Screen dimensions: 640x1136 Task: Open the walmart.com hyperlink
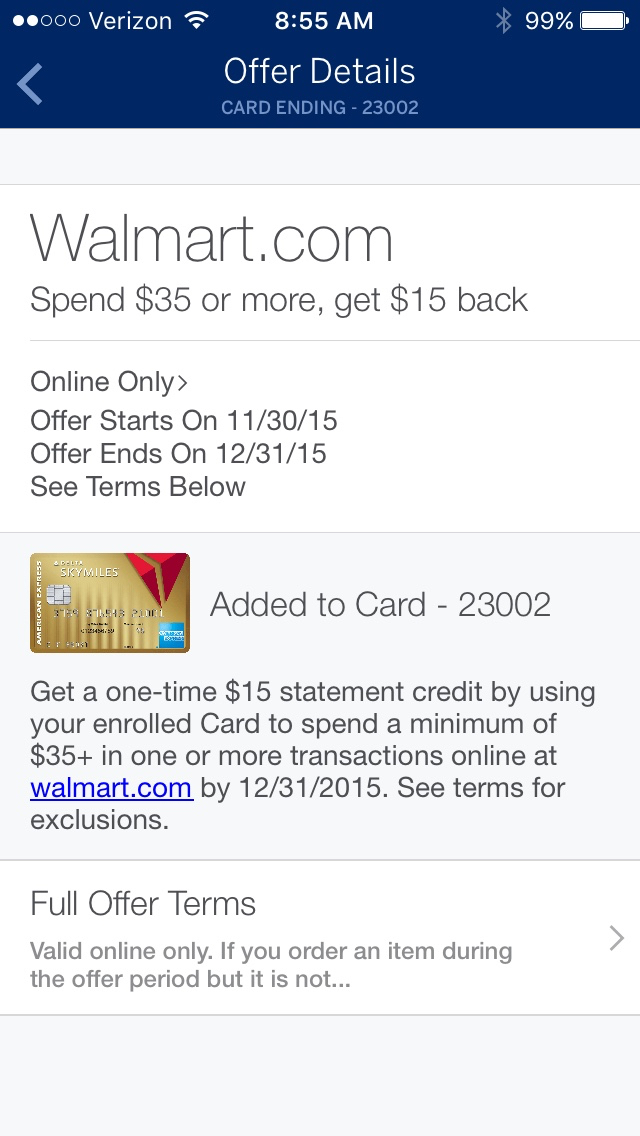[x=111, y=787]
